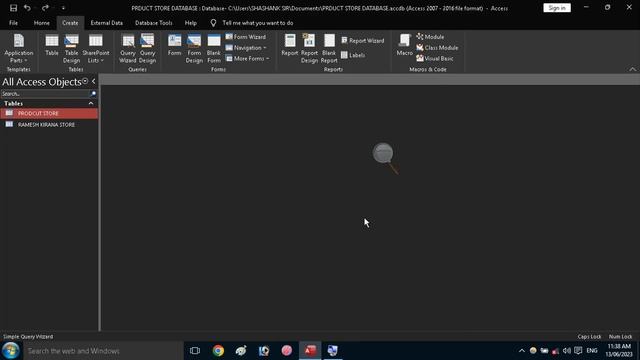Open Google Chrome from taskbar
The height and width of the screenshot is (360, 640).
coord(218,351)
